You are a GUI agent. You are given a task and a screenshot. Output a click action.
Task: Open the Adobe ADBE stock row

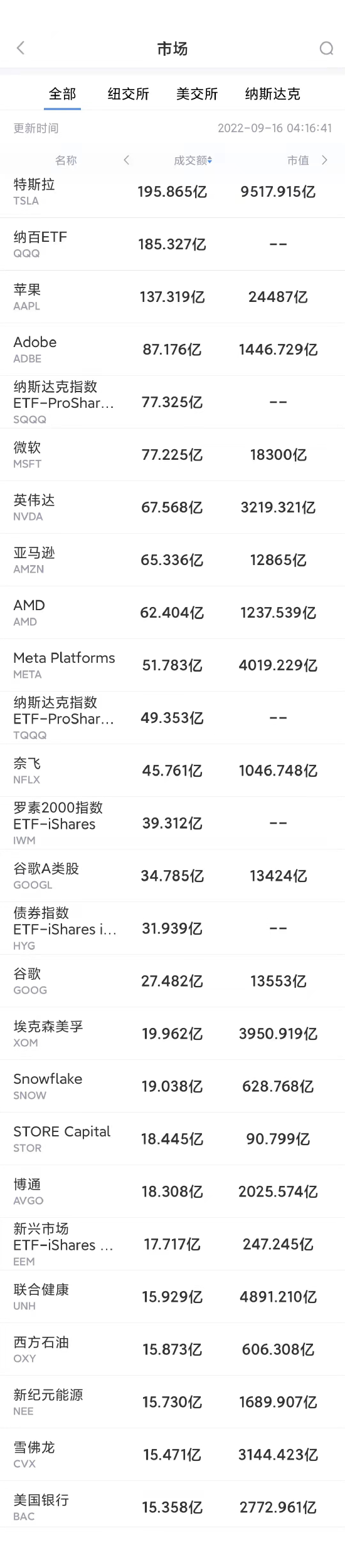coord(172,350)
